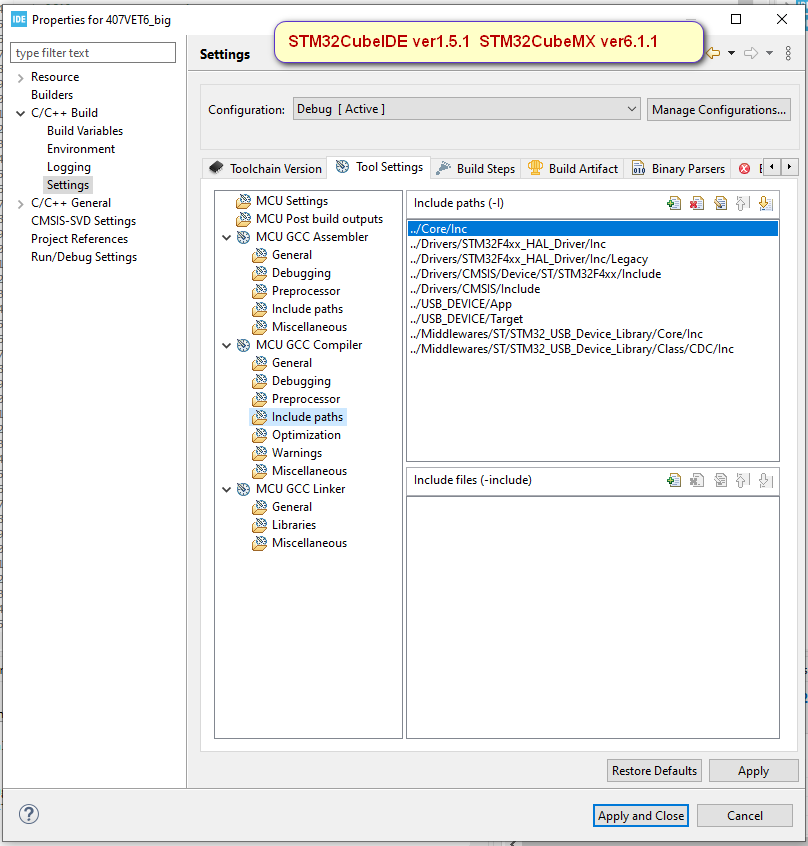Switch to the Tool Settings tab
The height and width of the screenshot is (846, 808).
(379, 167)
